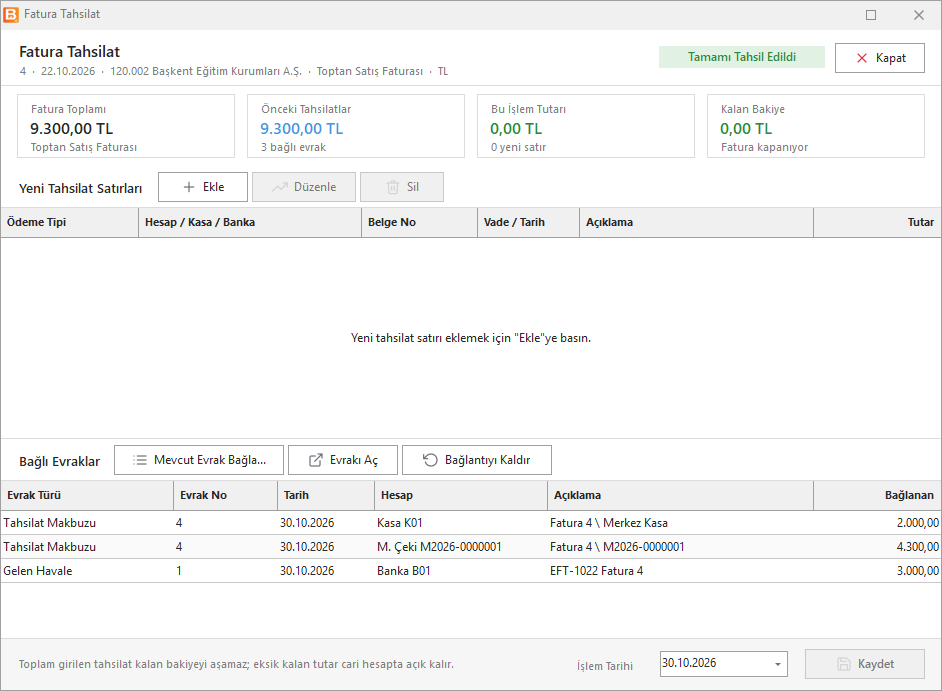Screen dimensions: 942x691
Task: Click the plus icon on Ekle button
Action: 189,187
